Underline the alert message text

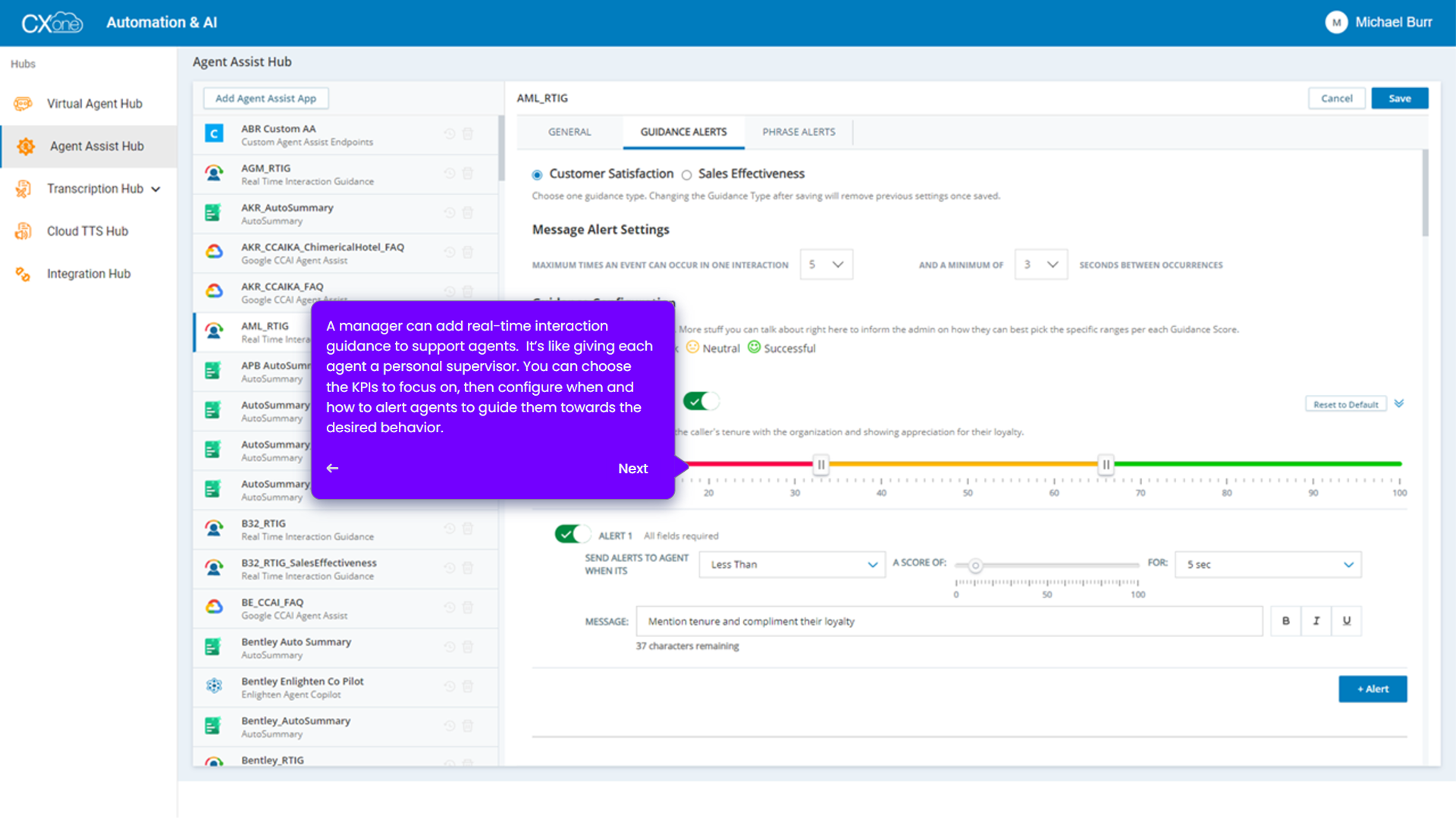pyautogui.click(x=1347, y=620)
